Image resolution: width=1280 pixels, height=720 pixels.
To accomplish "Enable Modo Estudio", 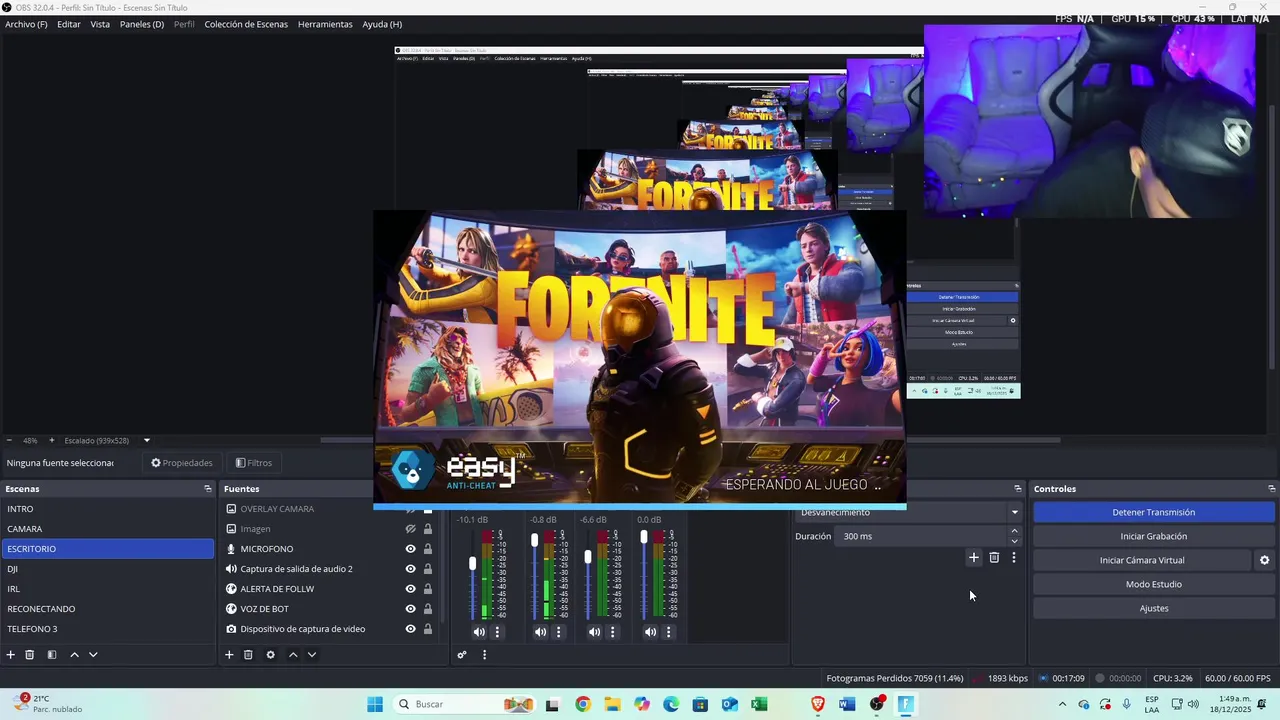I will pyautogui.click(x=1153, y=584).
